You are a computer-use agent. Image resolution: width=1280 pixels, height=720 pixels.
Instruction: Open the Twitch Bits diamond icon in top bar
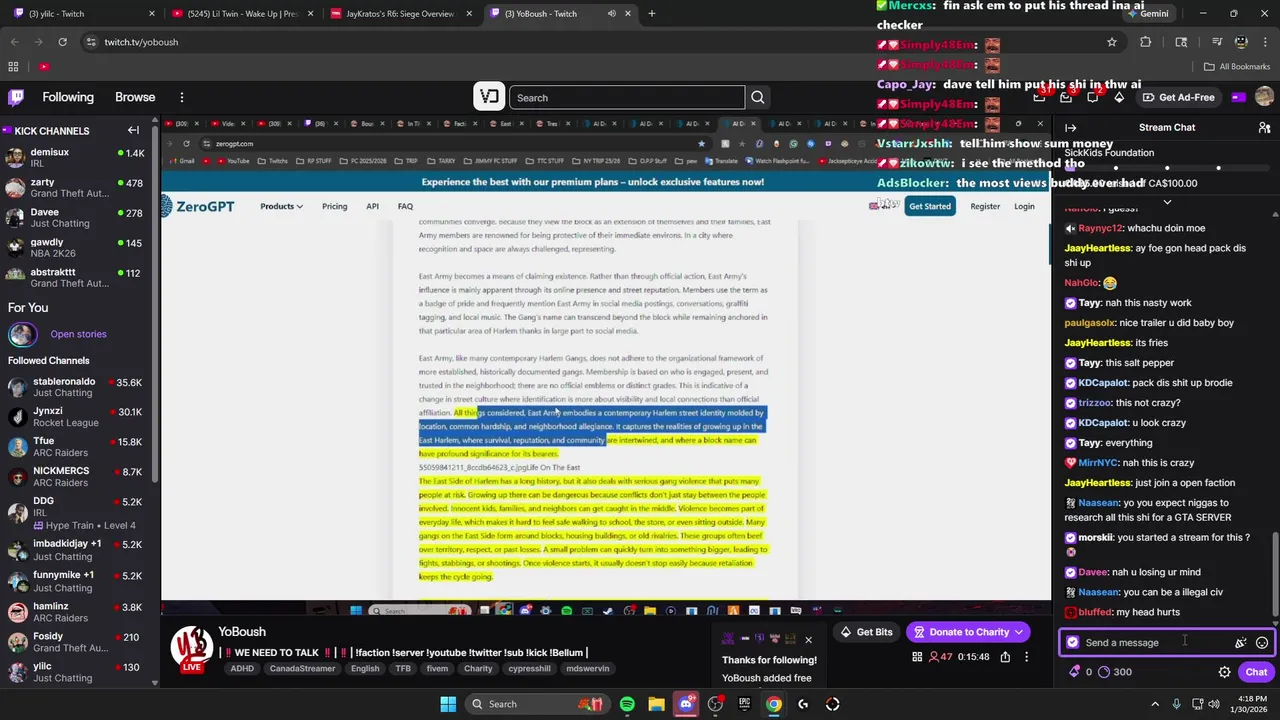tap(1119, 97)
